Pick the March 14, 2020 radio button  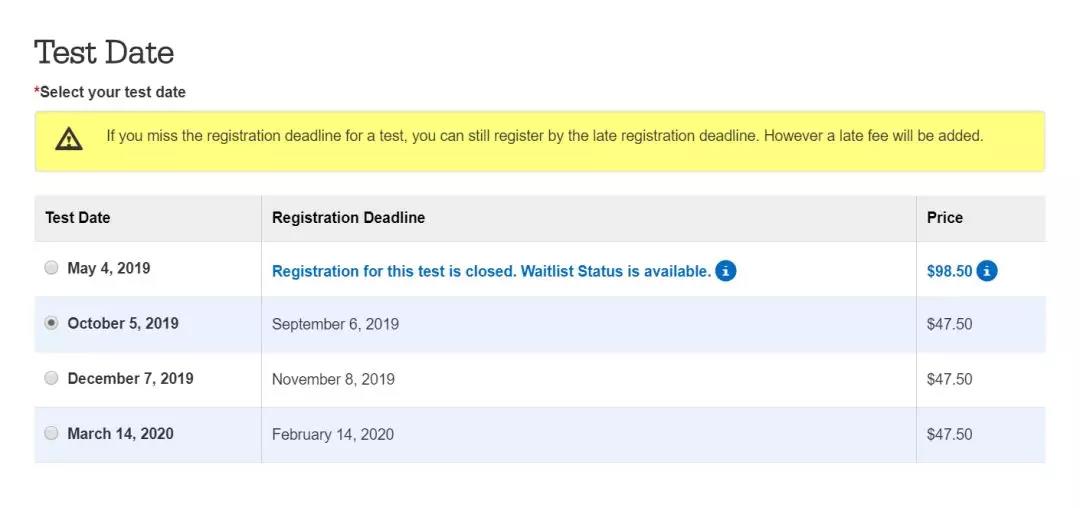(x=52, y=433)
